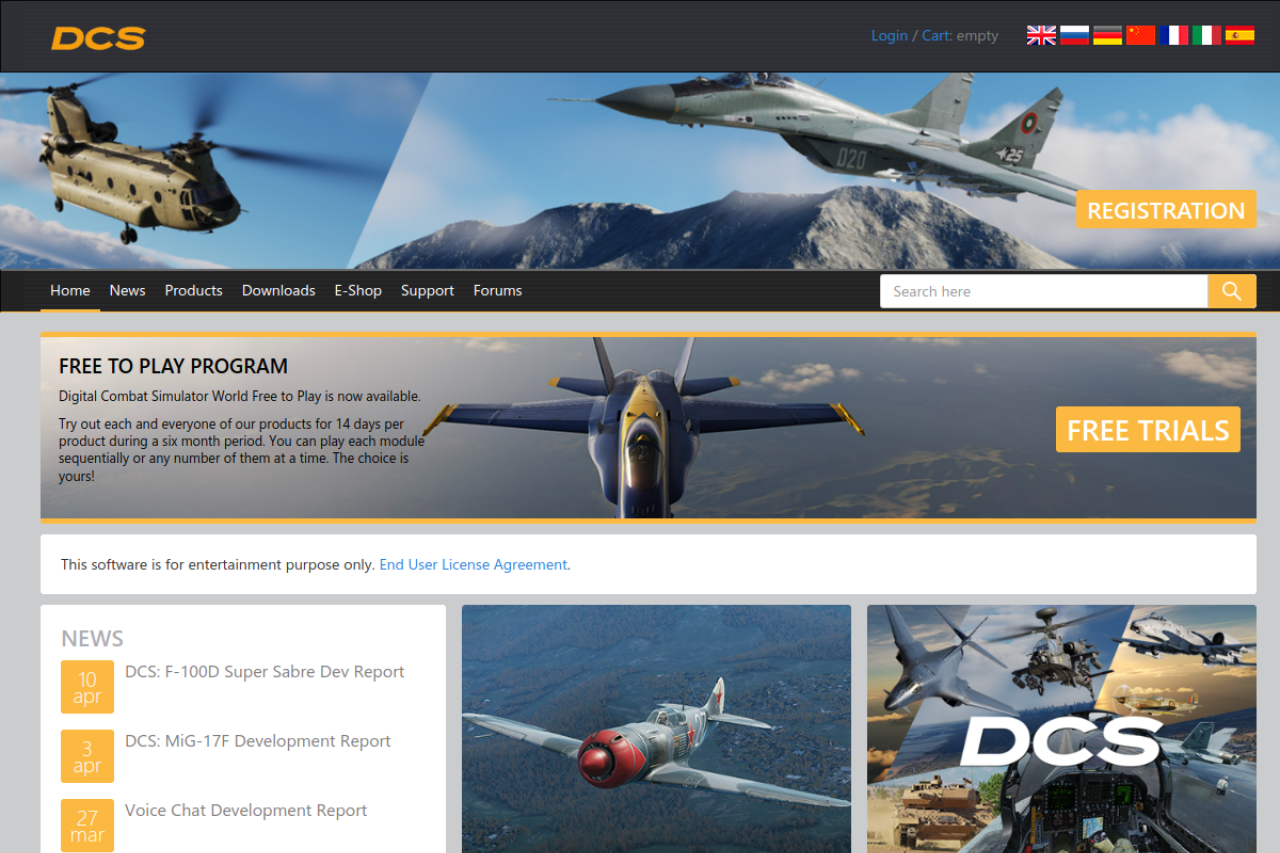Open F-100D Super Sabre Dev Report article
The width and height of the screenshot is (1280, 853).
pos(264,672)
